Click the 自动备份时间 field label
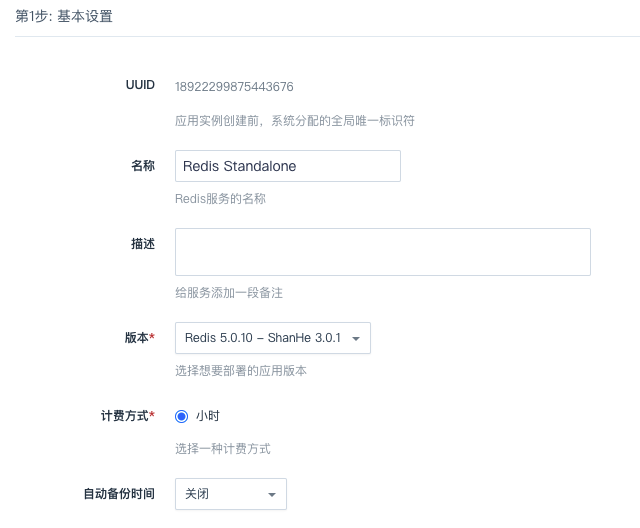 coord(119,494)
